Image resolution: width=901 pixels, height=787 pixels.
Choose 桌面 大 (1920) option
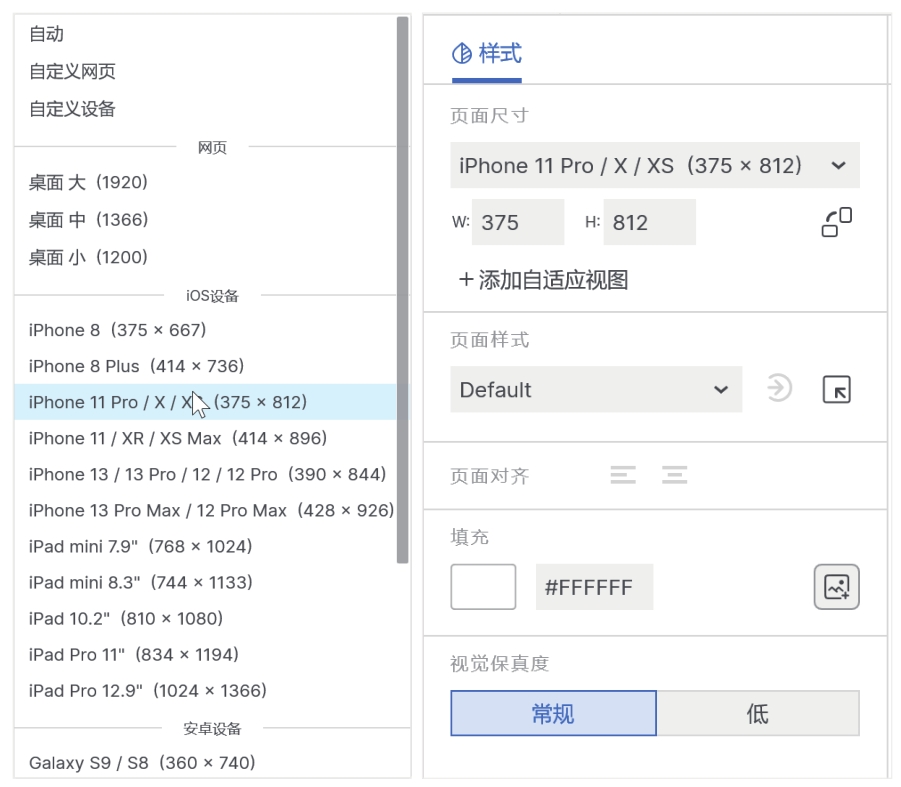(88, 182)
